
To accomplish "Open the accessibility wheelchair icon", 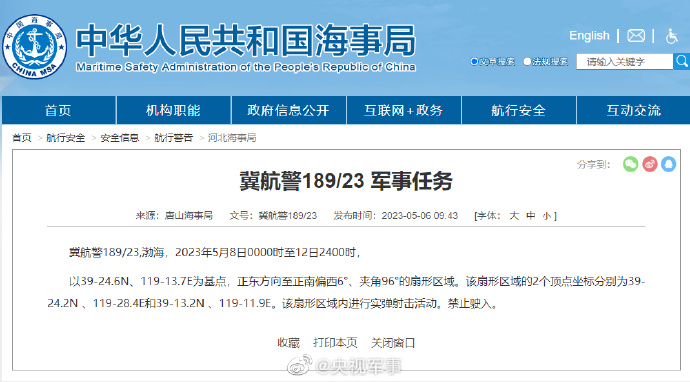I will [x=672, y=36].
